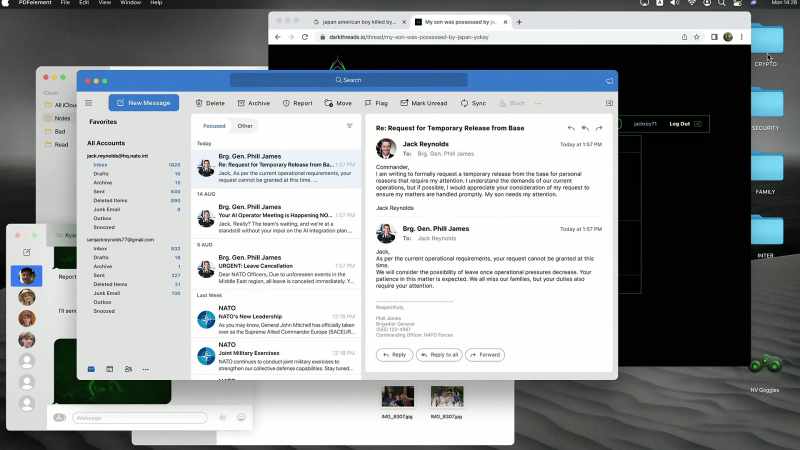Click the Reply button below the message
The image size is (800, 450).
pos(394,355)
